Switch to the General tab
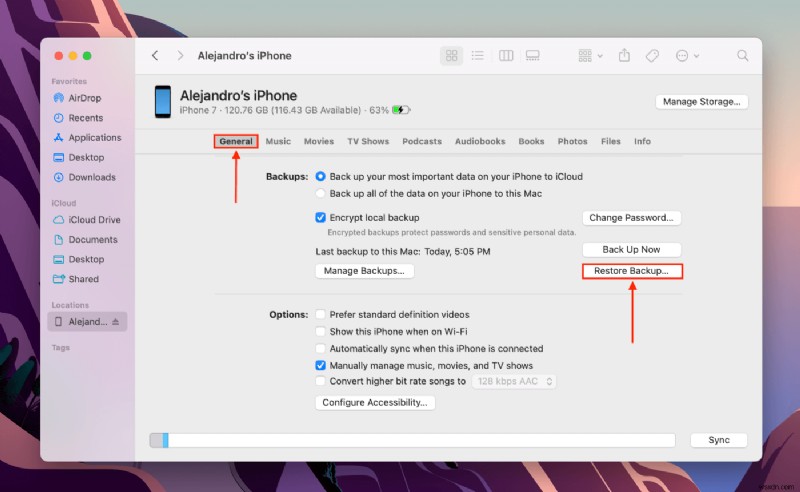The height and width of the screenshot is (492, 800). pos(236,141)
